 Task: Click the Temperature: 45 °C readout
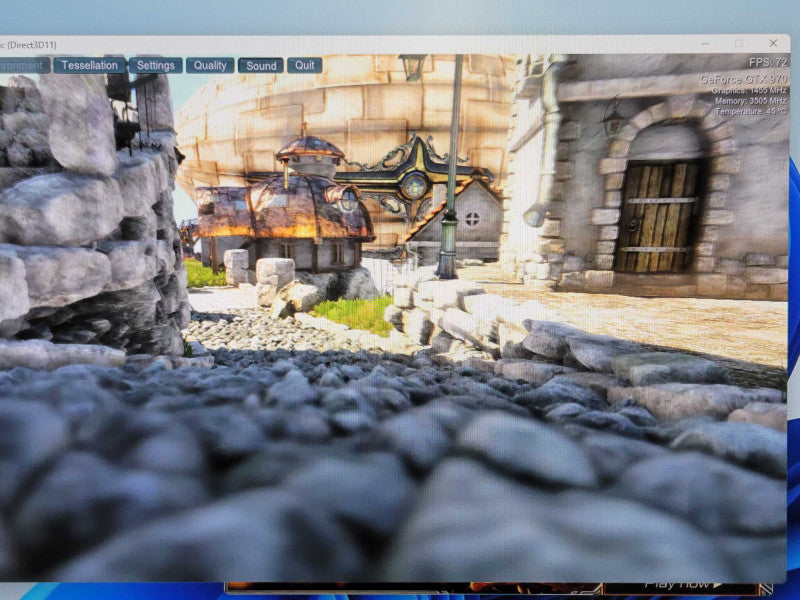(751, 111)
